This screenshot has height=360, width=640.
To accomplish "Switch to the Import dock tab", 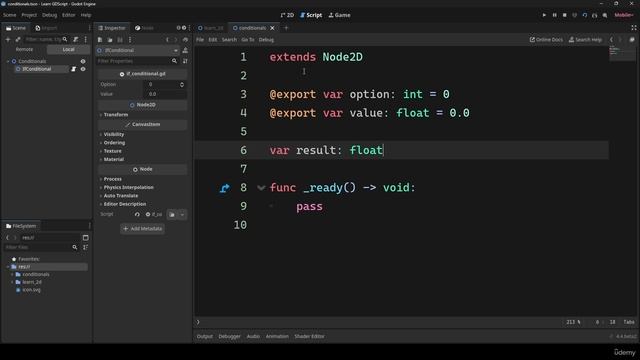I will (x=46, y=28).
